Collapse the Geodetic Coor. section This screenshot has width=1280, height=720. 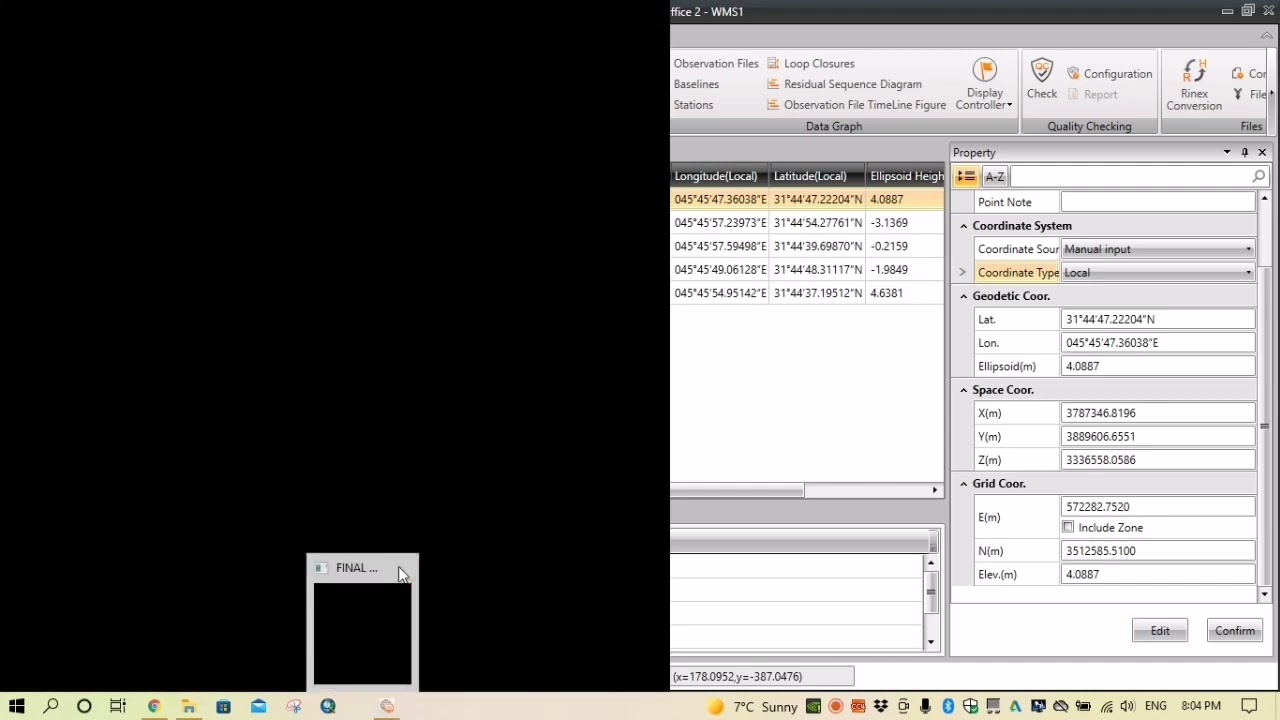[964, 296]
